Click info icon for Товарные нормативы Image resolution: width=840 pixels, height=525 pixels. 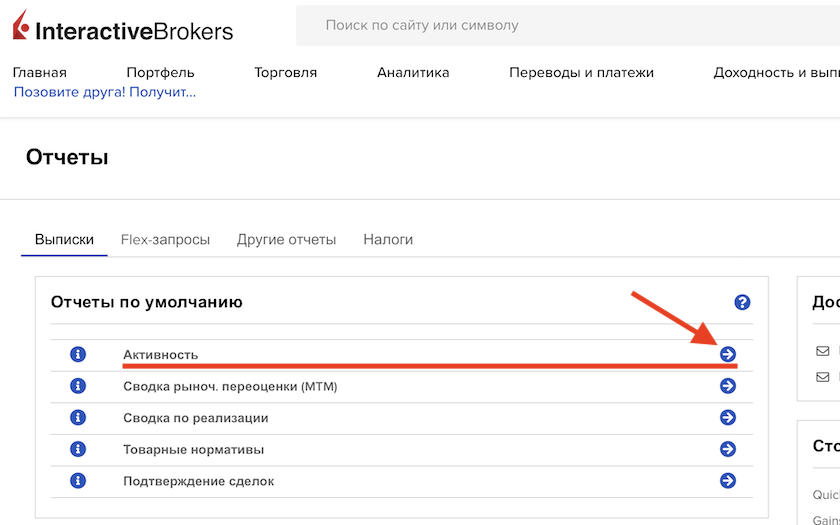pyautogui.click(x=78, y=449)
